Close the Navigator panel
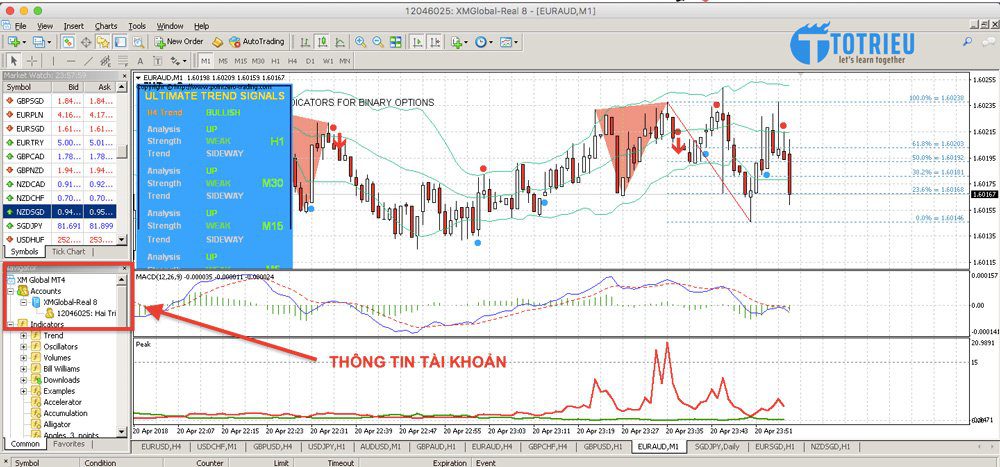This screenshot has height=467, width=1000. click(122, 269)
